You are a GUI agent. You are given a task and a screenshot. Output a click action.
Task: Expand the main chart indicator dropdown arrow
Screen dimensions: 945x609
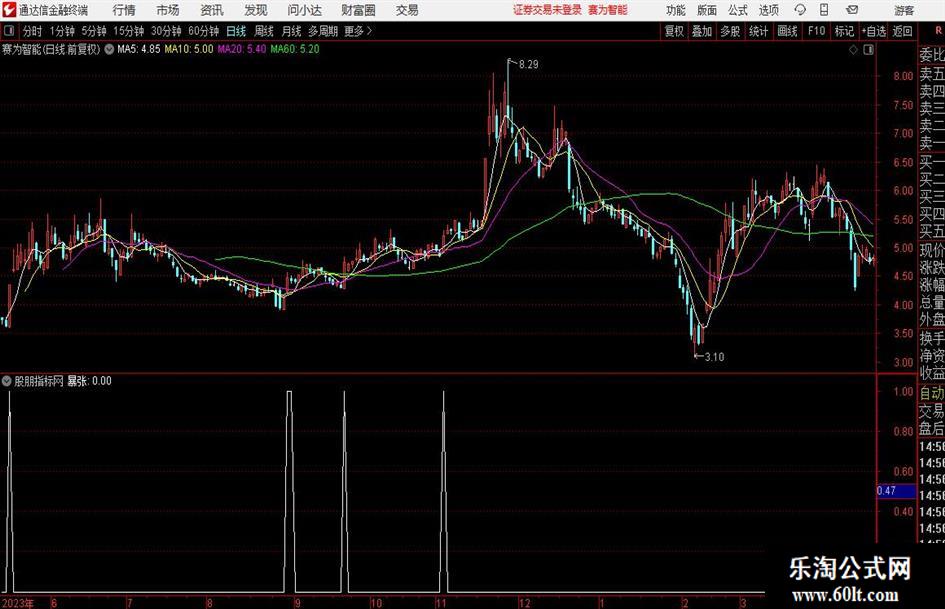tap(109, 49)
